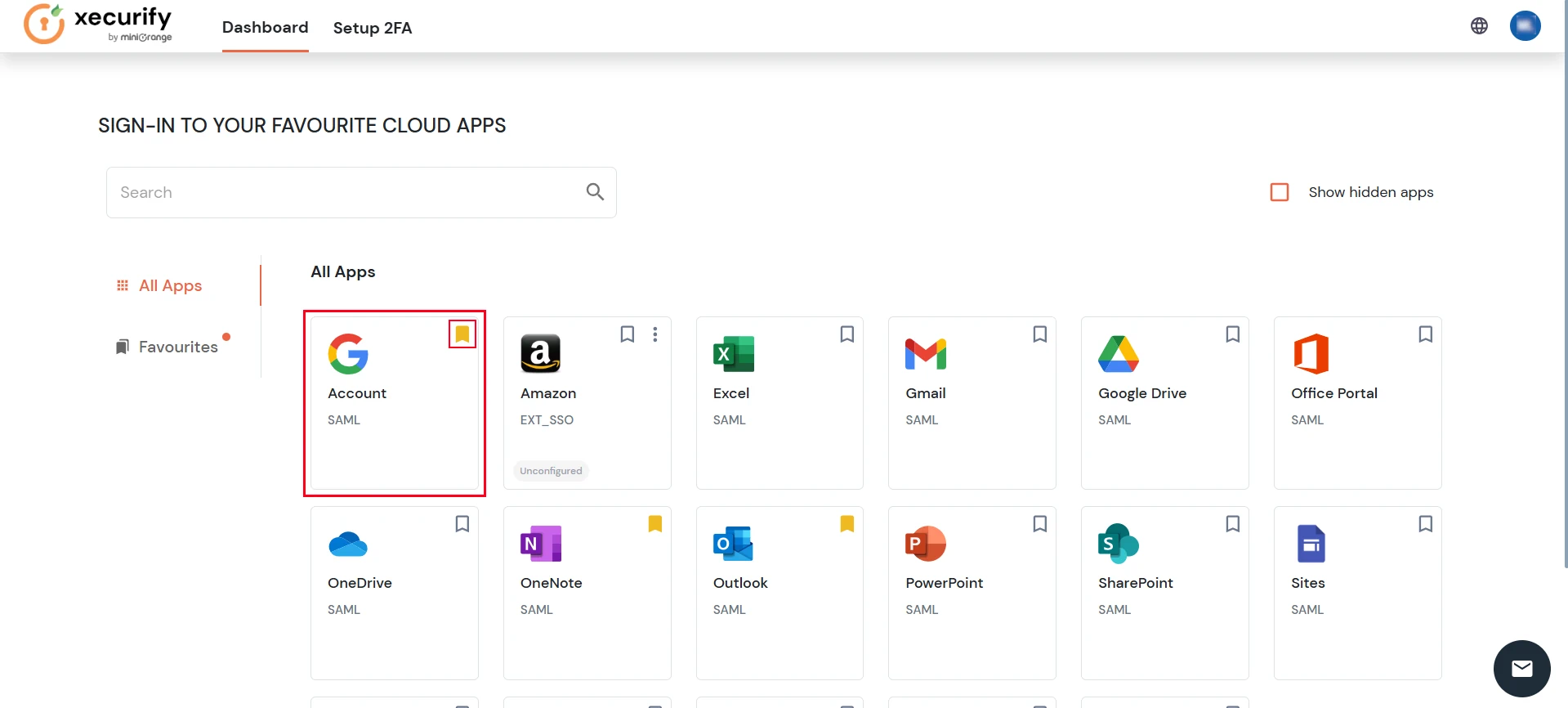Click SAML label under Gmail
Screen dimensions: 1568x708
(x=922, y=420)
